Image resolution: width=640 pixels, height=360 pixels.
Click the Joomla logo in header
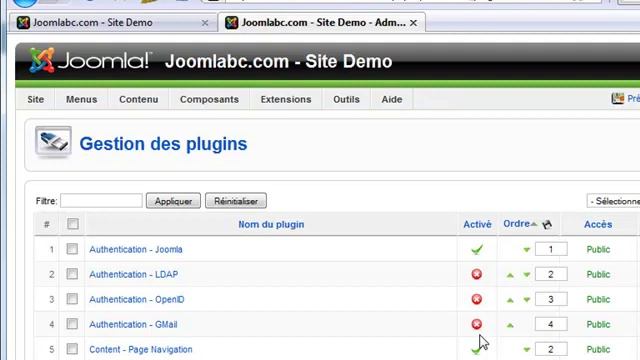click(89, 60)
